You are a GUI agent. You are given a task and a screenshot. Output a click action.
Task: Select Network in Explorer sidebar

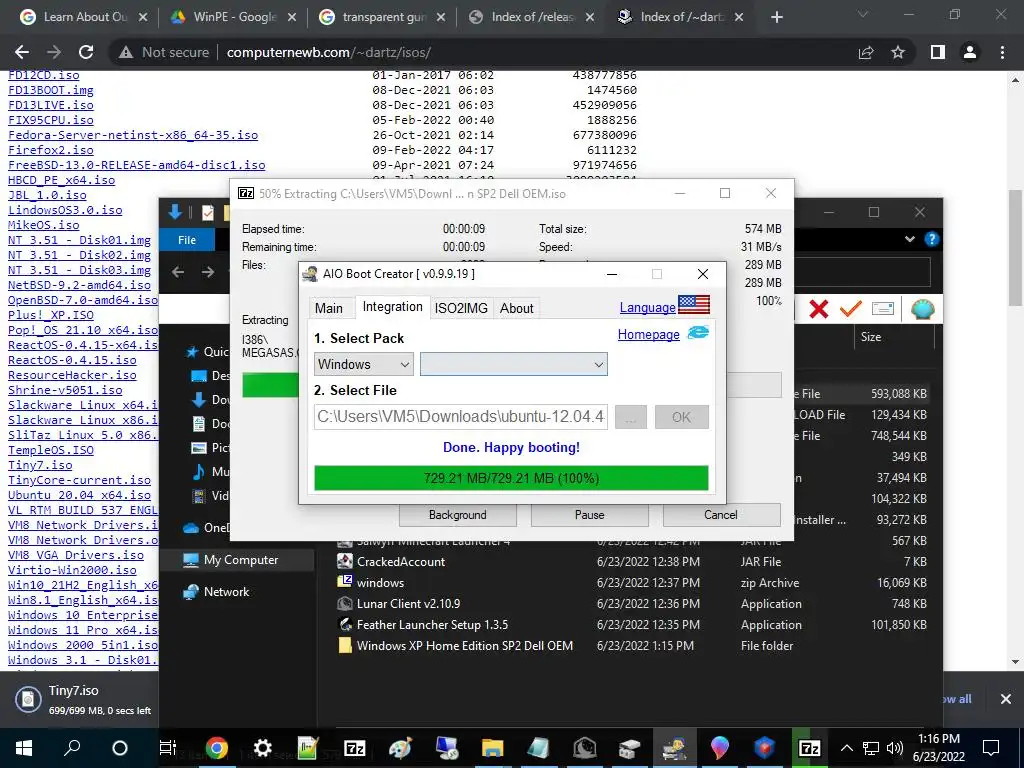tap(226, 592)
